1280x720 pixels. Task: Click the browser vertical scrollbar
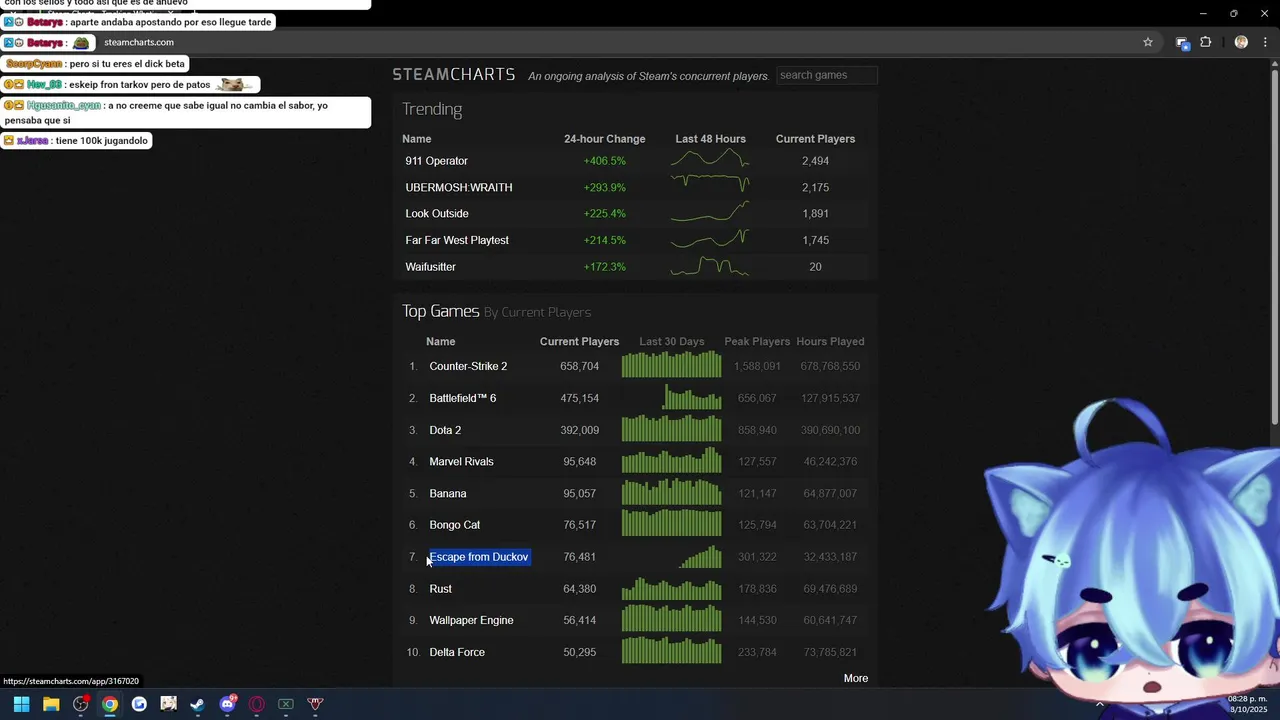pyautogui.click(x=1274, y=245)
